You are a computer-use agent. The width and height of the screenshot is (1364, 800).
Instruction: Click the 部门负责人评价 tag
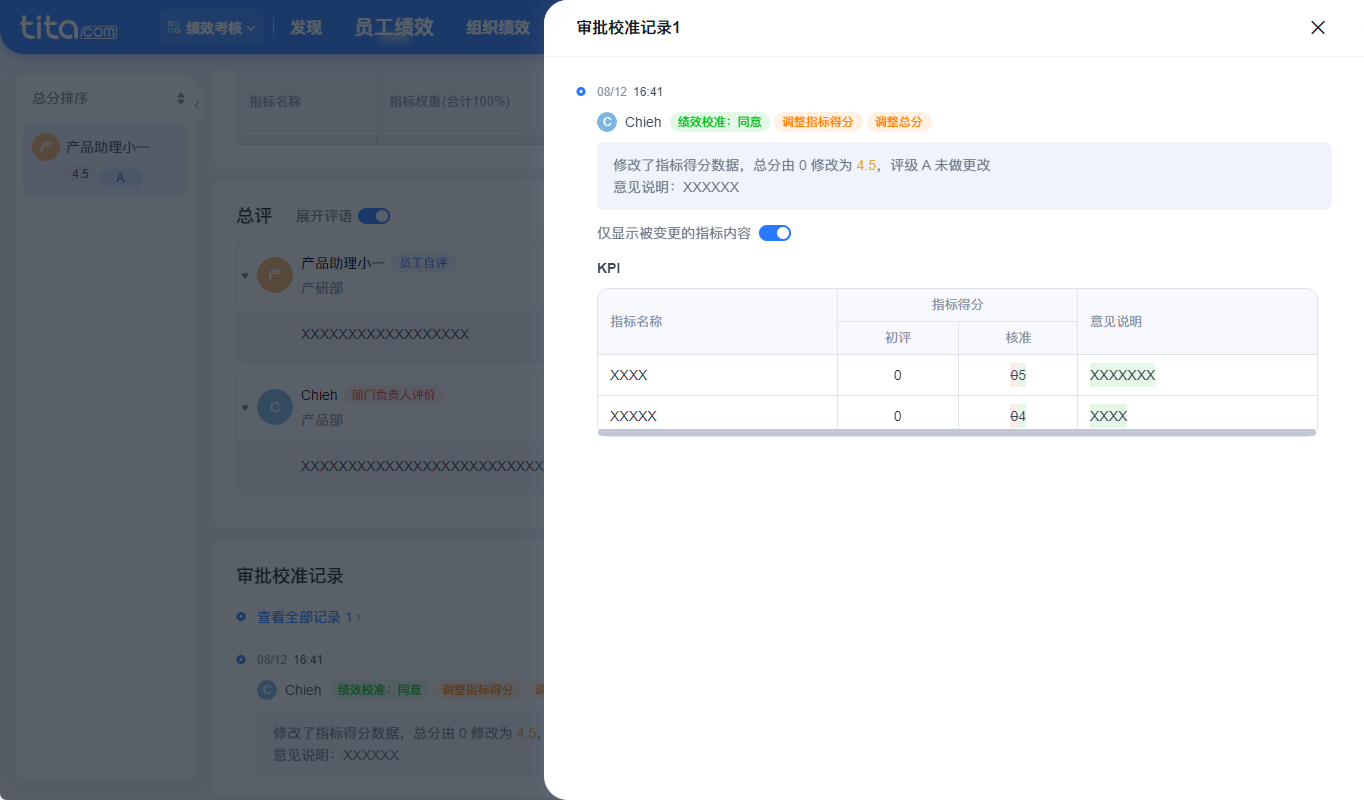point(393,395)
